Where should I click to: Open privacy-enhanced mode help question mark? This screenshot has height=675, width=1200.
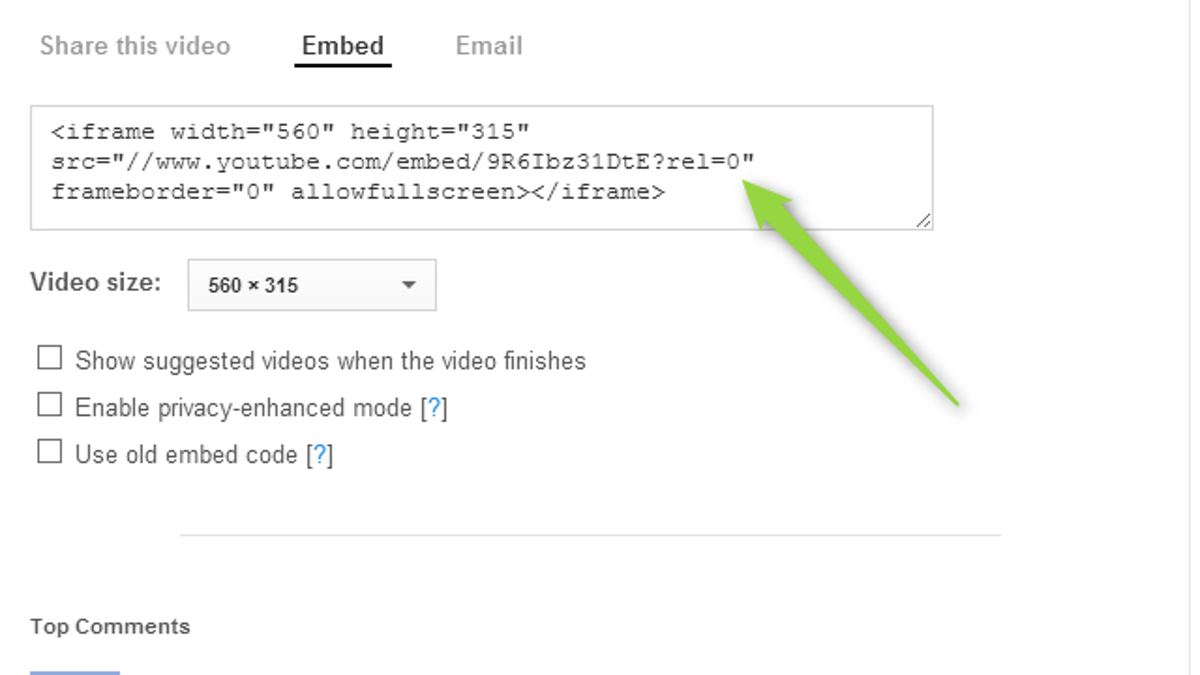coord(434,408)
